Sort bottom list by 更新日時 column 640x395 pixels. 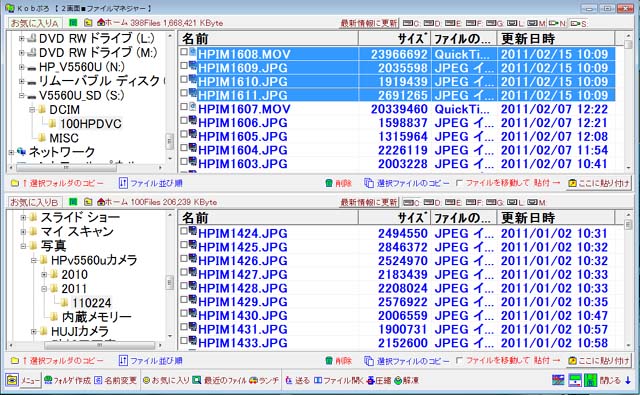coord(556,217)
